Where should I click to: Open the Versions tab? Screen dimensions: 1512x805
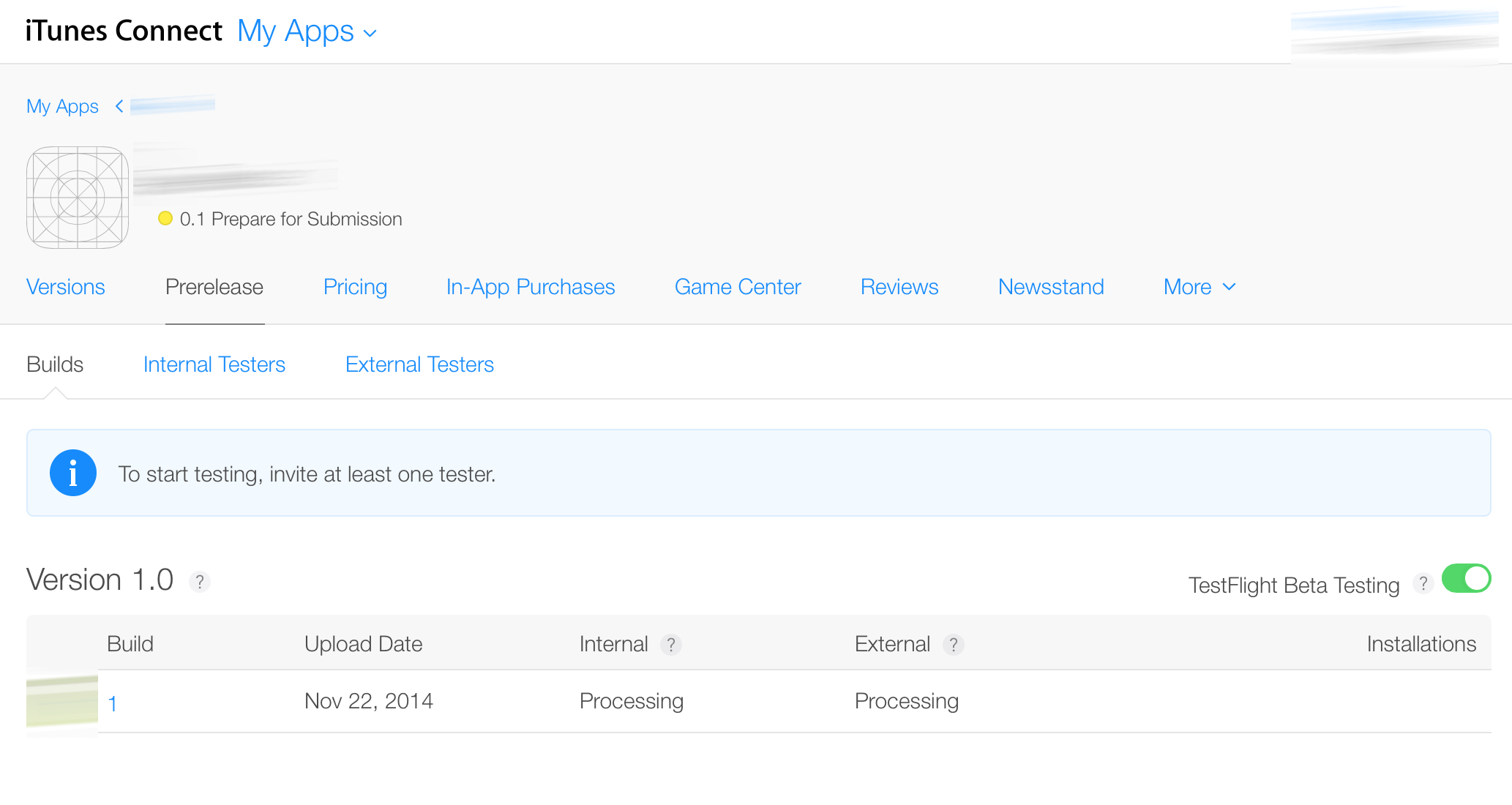point(66,287)
